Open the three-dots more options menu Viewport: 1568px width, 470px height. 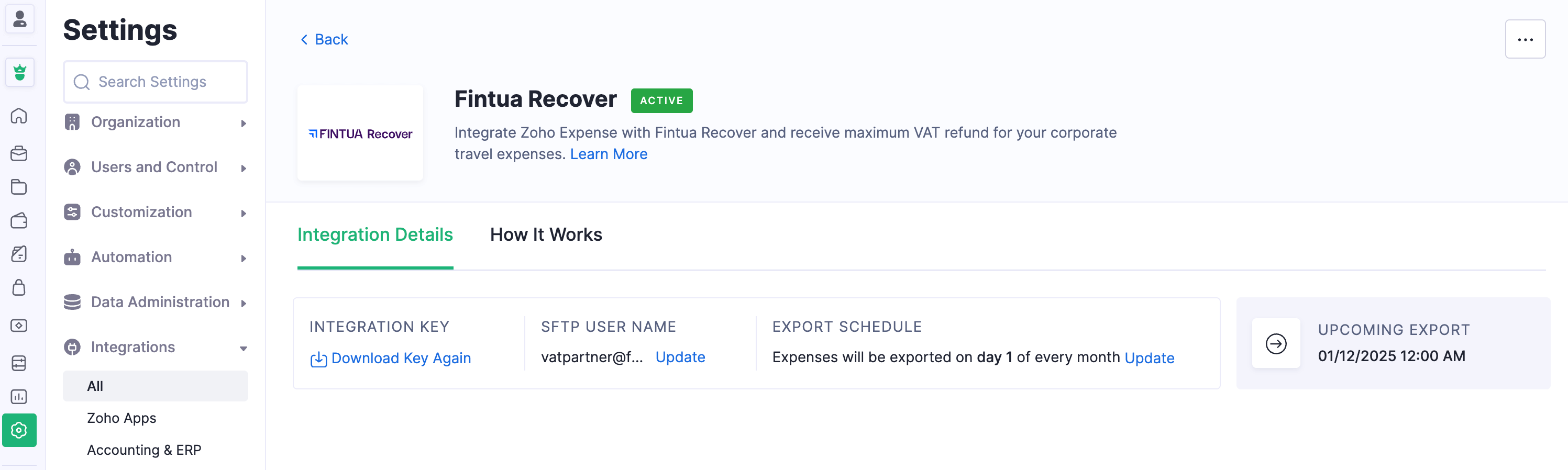pos(1524,40)
